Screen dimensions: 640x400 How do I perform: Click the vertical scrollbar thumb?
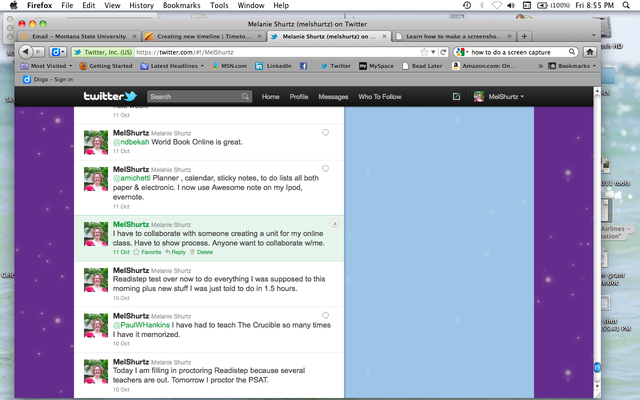(597, 367)
